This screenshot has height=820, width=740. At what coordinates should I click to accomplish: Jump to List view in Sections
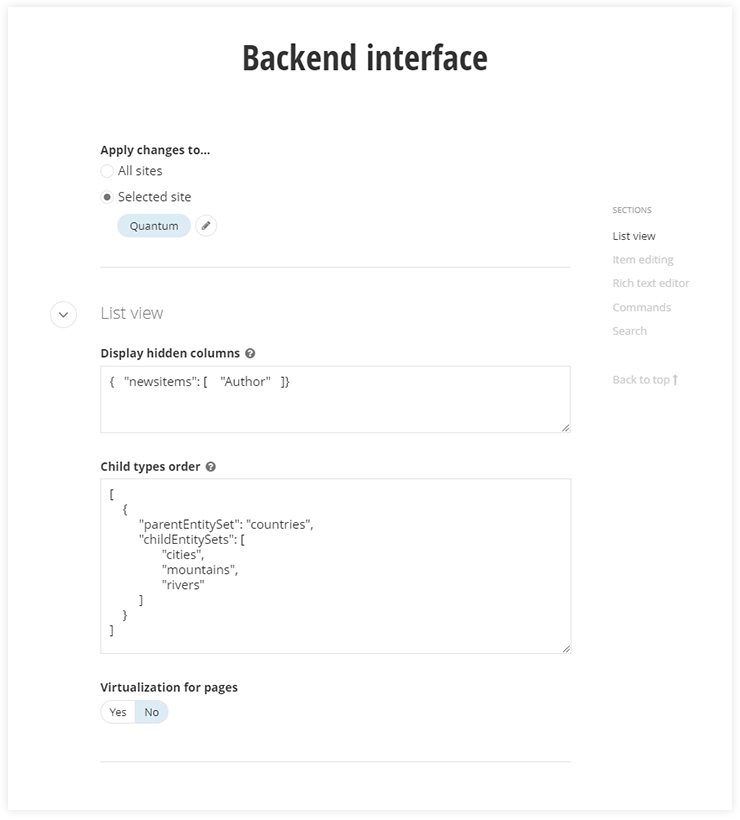click(x=634, y=236)
